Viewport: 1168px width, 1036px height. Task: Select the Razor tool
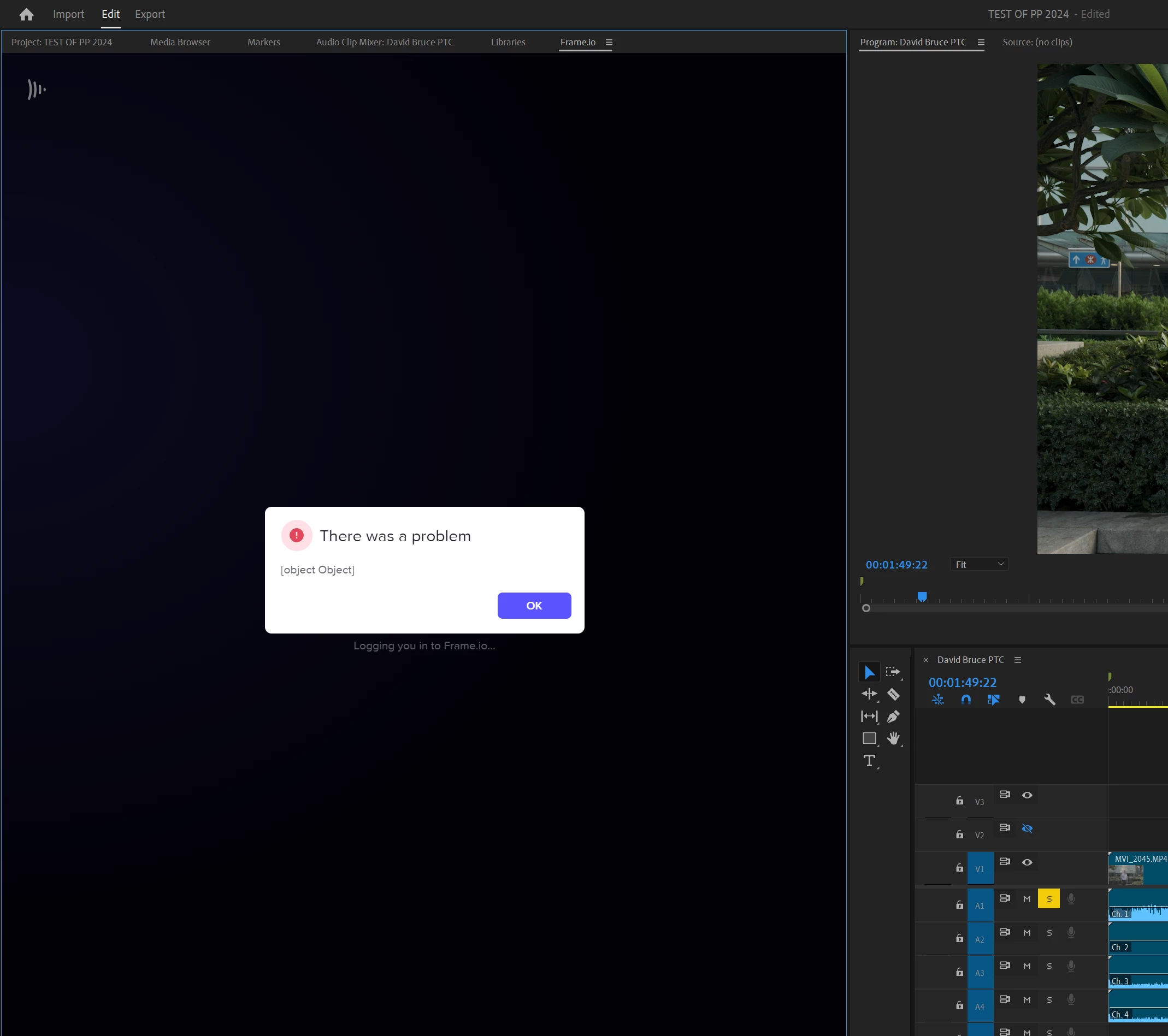coord(893,695)
